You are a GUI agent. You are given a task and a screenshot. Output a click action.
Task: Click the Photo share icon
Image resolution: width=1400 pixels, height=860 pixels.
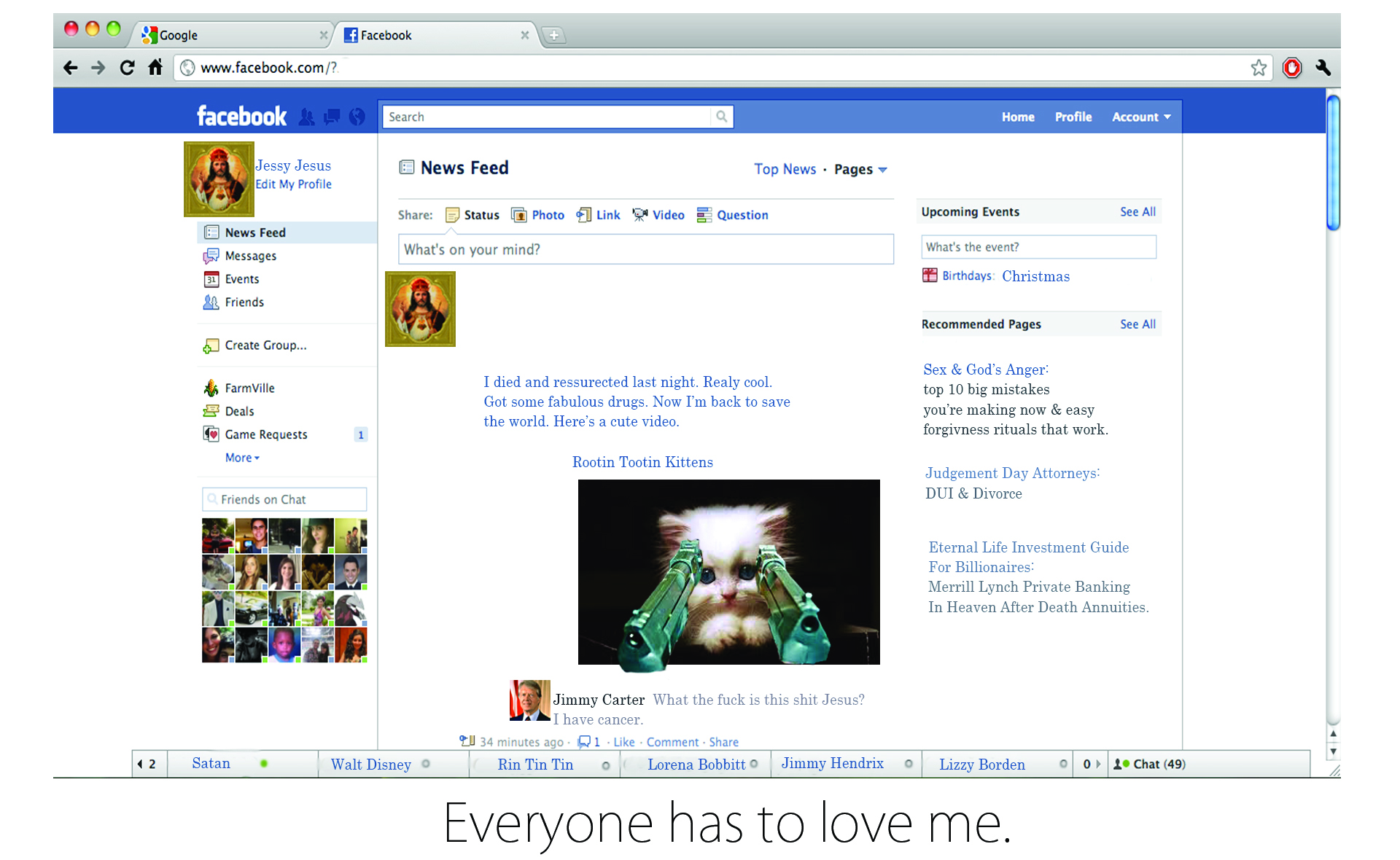519,215
